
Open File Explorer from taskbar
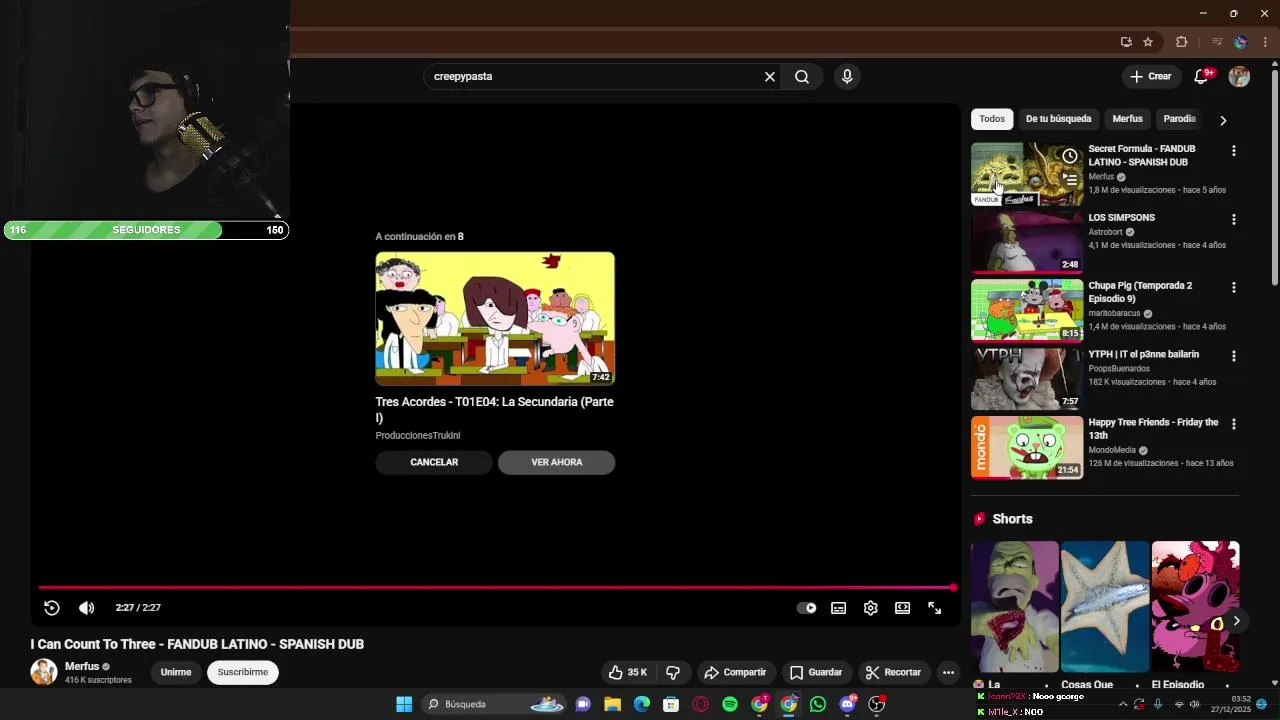coord(612,704)
